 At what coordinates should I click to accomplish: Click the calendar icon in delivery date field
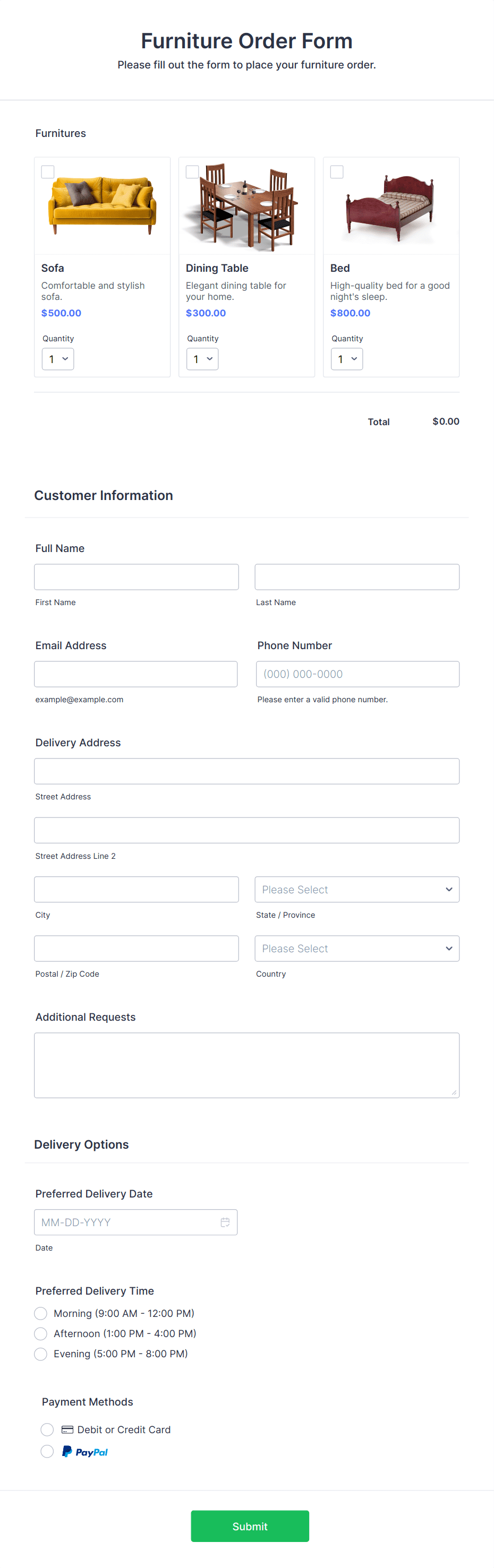225,1222
